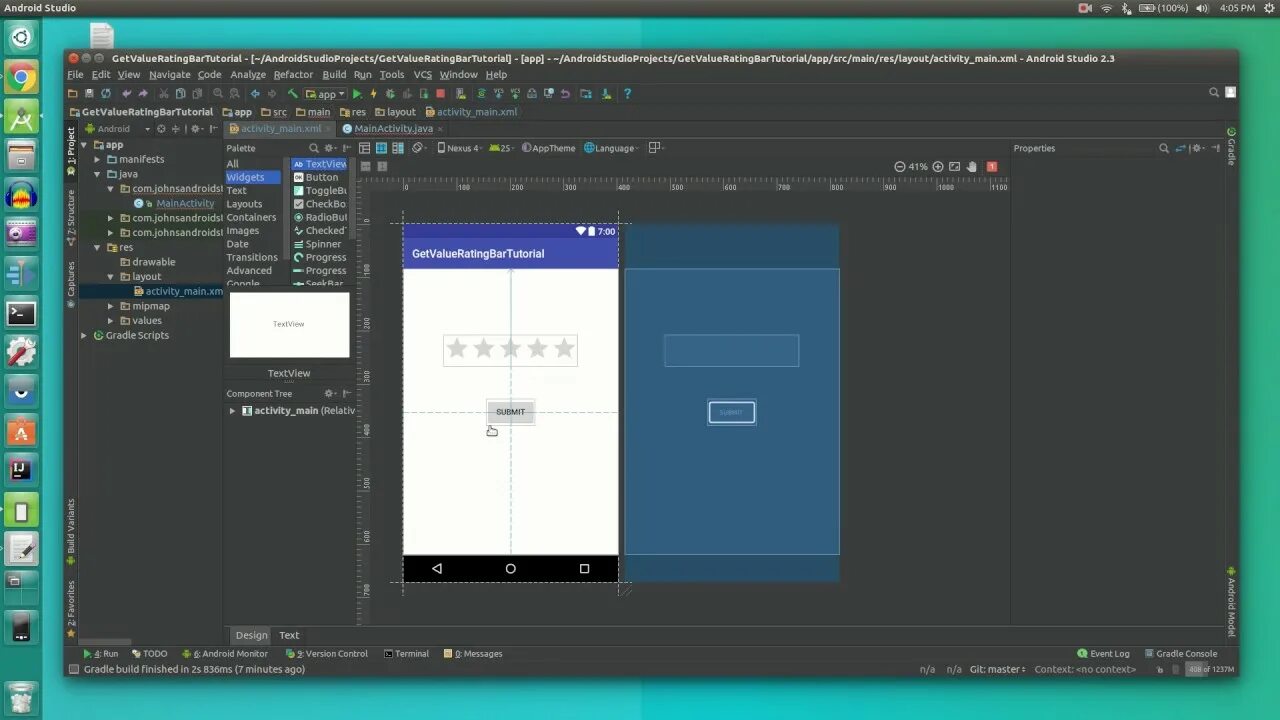Open the Gradle side panel

(1232, 146)
